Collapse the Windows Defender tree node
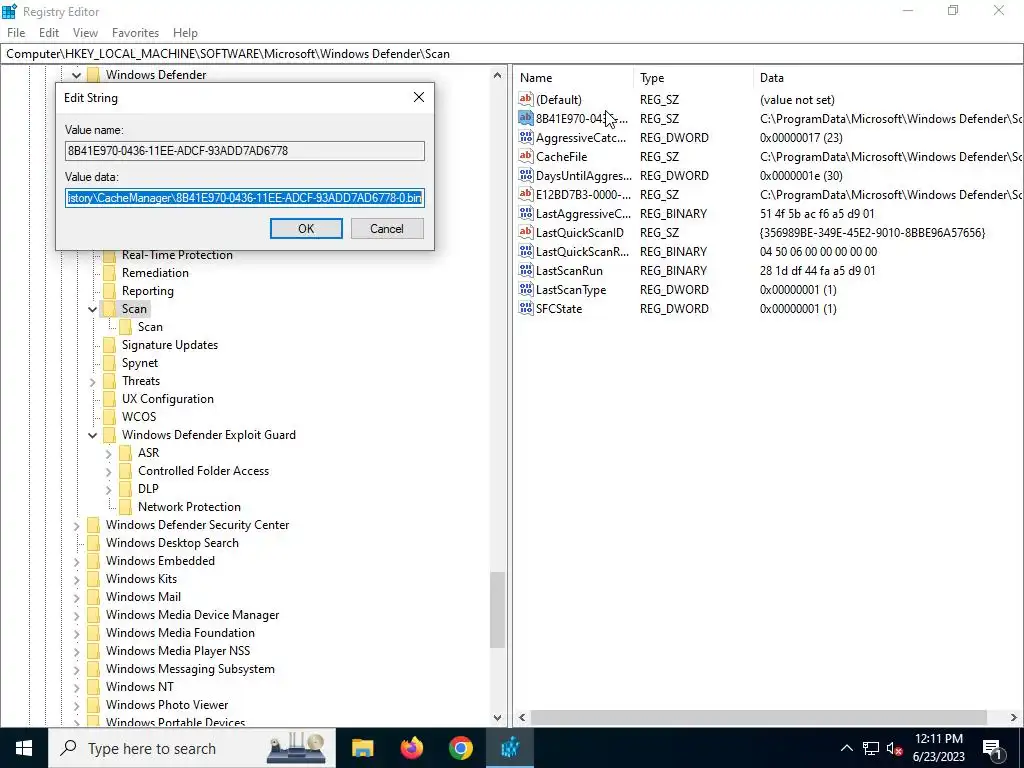 point(76,75)
